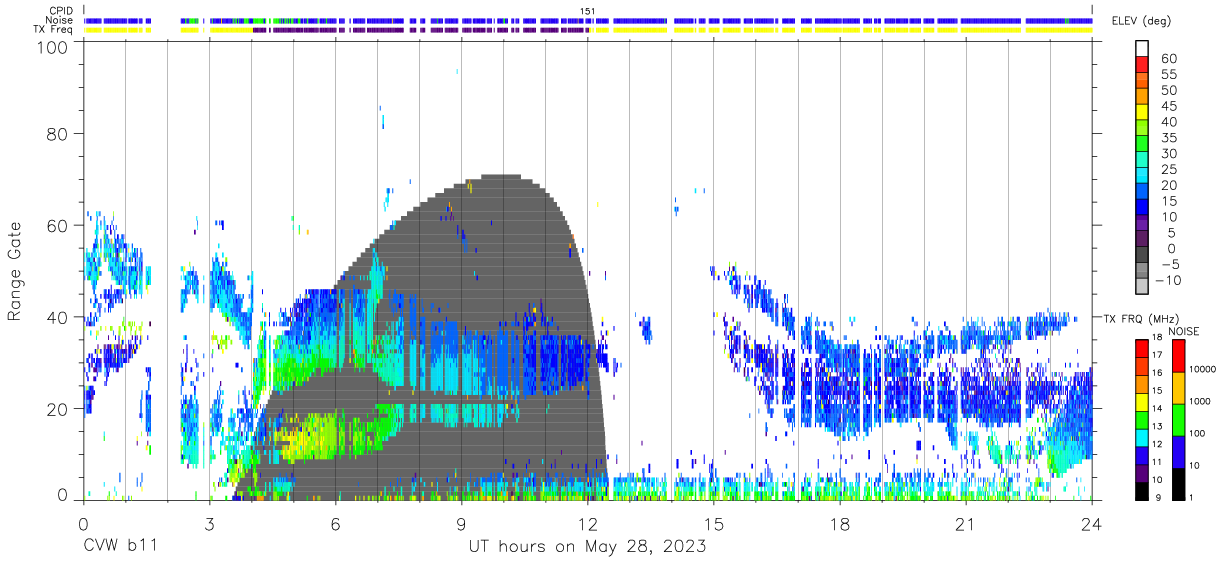Pick the red top band of the TX FRQ colorbar

pos(1141,348)
